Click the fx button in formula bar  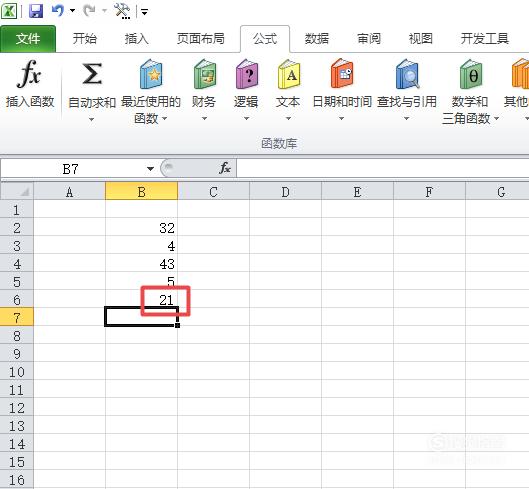click(225, 168)
